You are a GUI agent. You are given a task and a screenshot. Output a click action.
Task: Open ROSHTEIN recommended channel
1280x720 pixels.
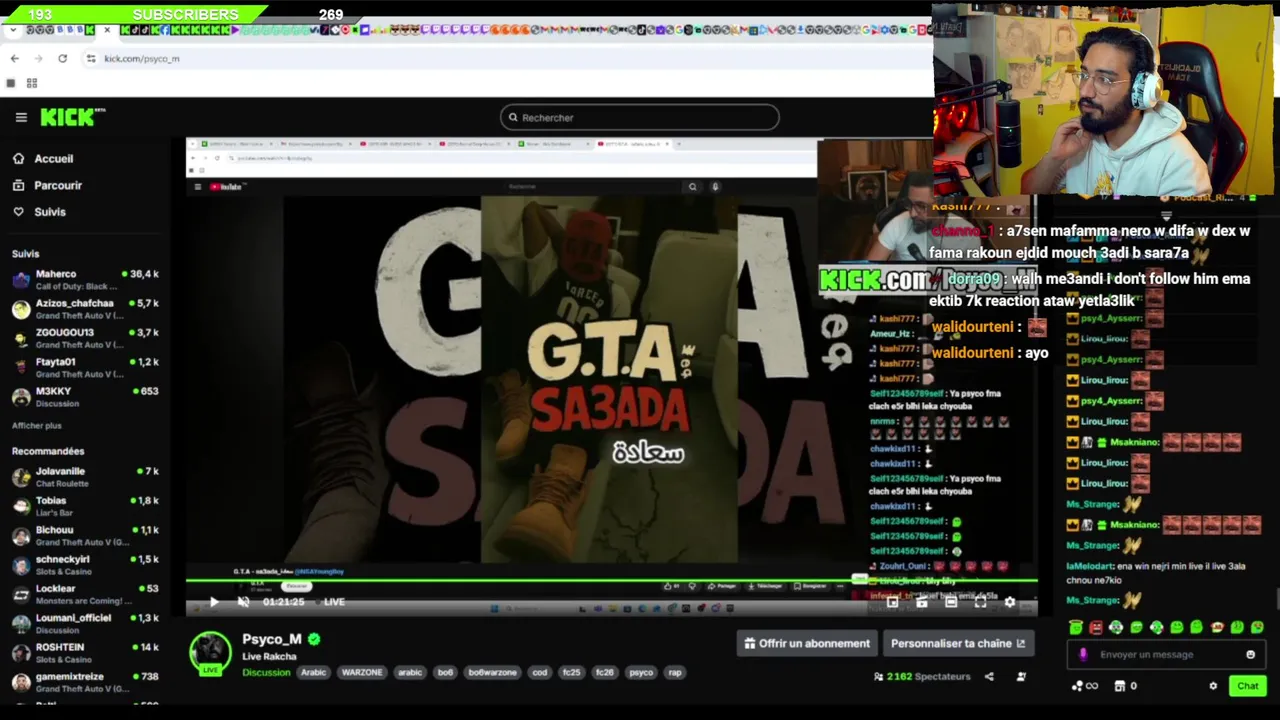click(x=85, y=652)
